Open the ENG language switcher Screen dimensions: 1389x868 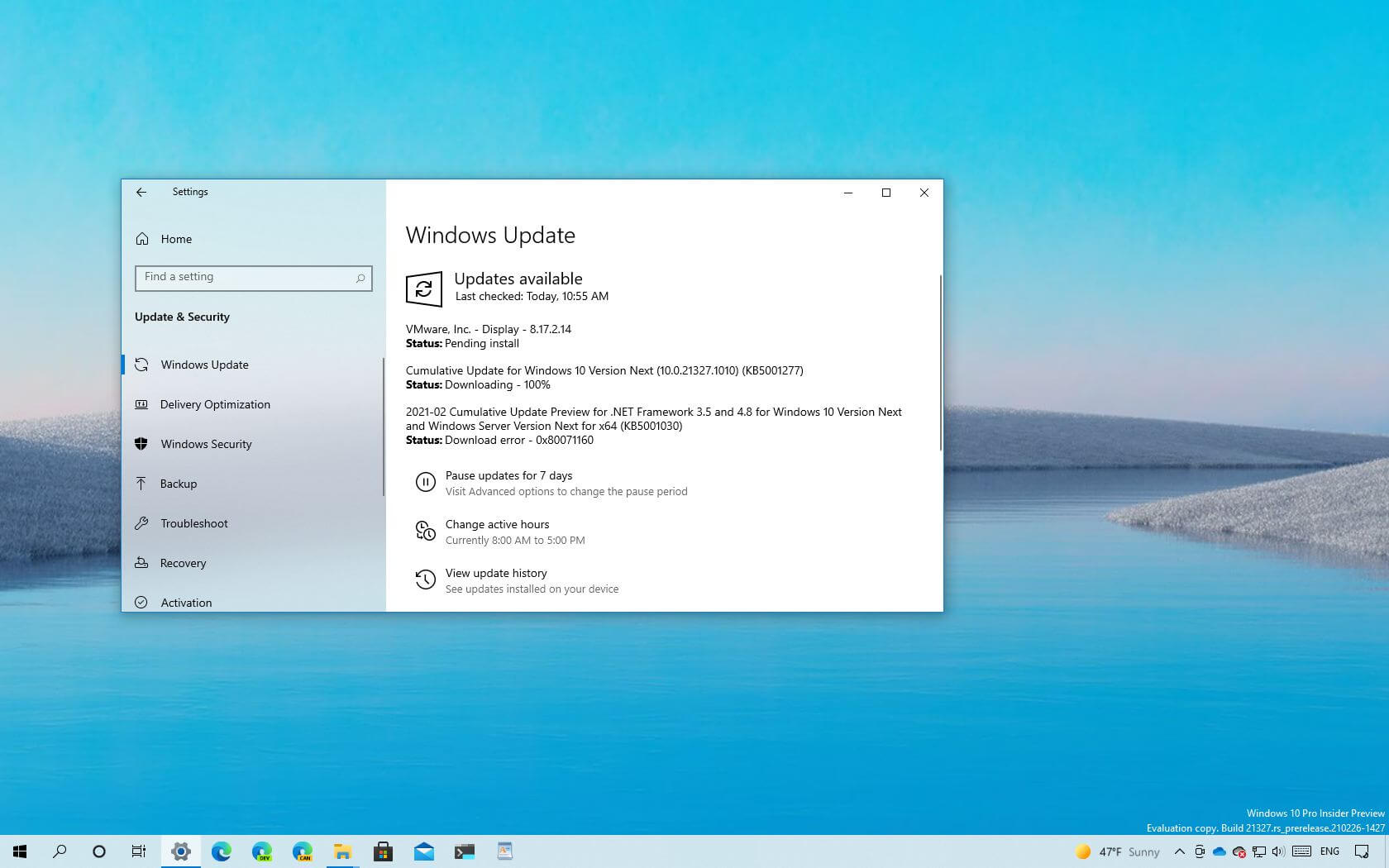pyautogui.click(x=1329, y=851)
